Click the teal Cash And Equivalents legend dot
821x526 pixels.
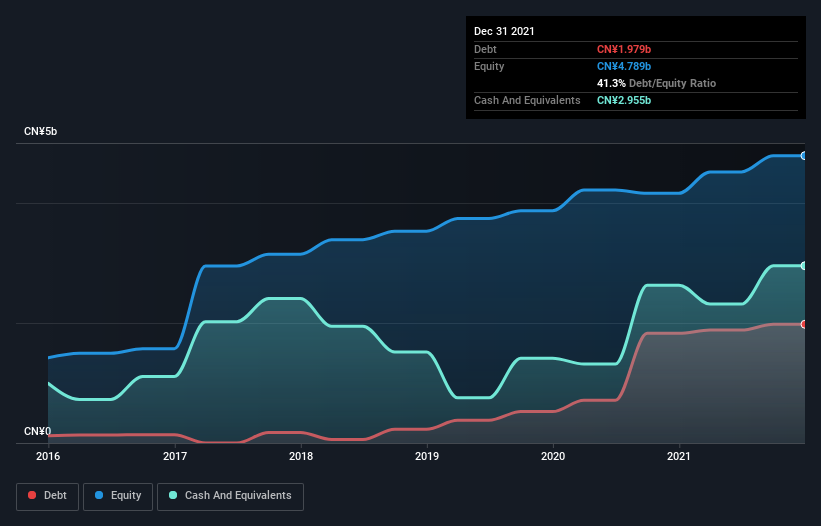pos(173,495)
